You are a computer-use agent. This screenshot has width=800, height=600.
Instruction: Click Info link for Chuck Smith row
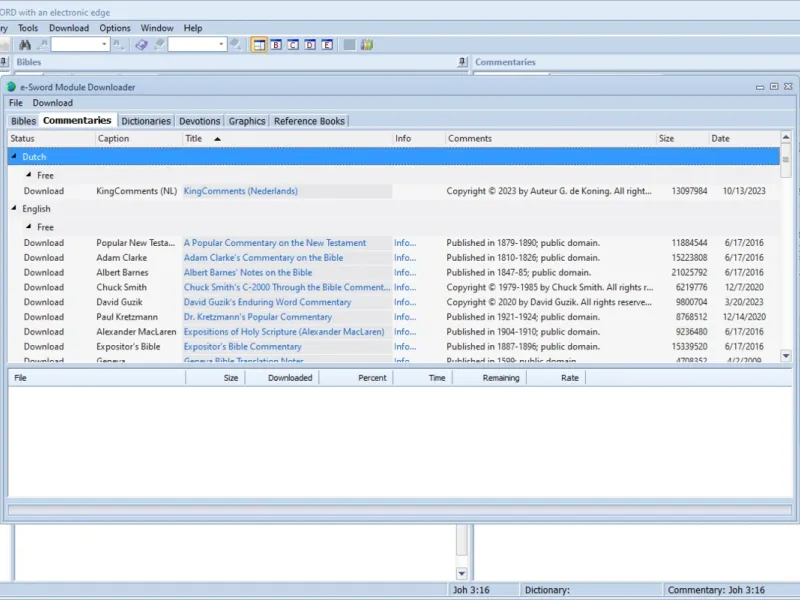coord(405,287)
